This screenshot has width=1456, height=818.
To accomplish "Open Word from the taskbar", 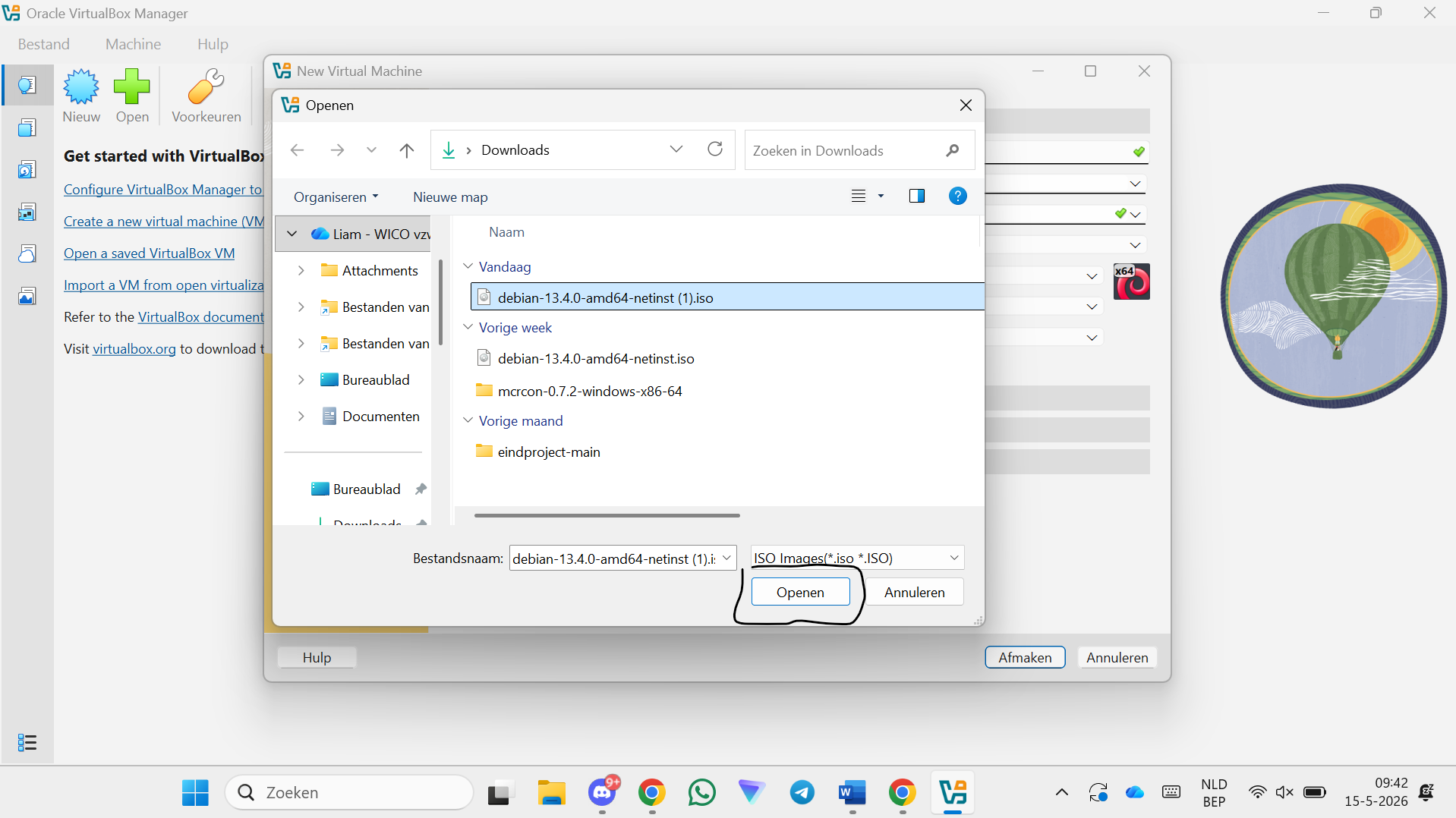I will (852, 793).
